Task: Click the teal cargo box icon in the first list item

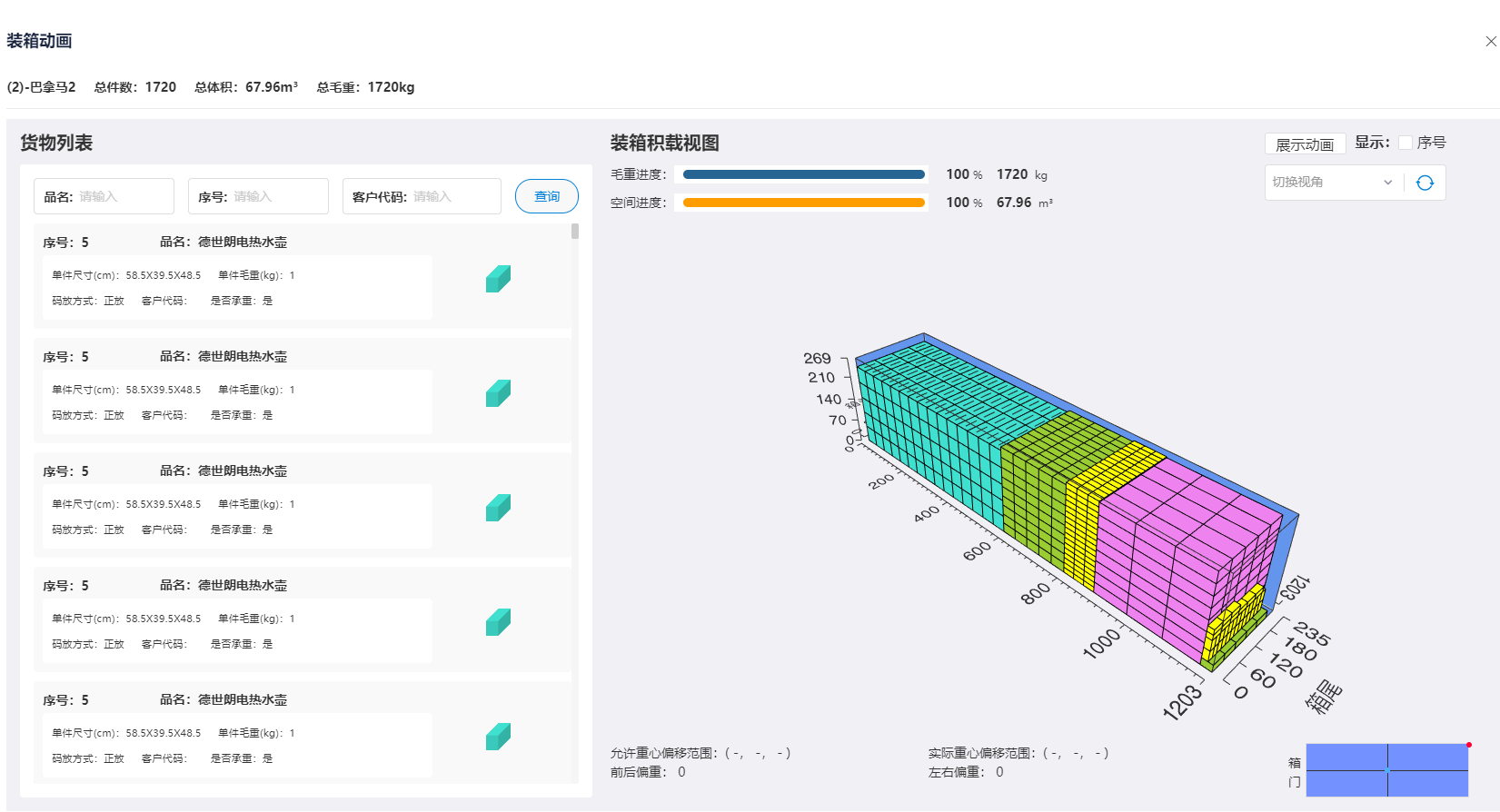Action: 498,279
